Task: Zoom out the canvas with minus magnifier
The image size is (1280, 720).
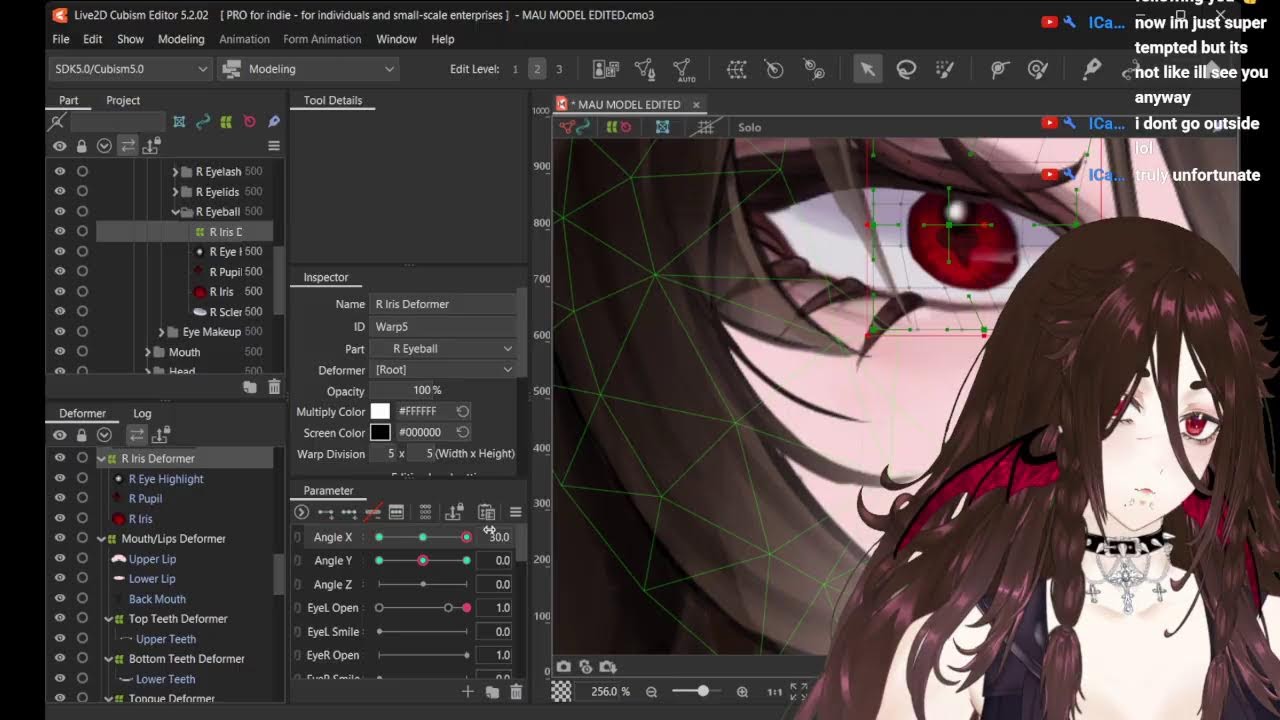Action: tap(651, 691)
